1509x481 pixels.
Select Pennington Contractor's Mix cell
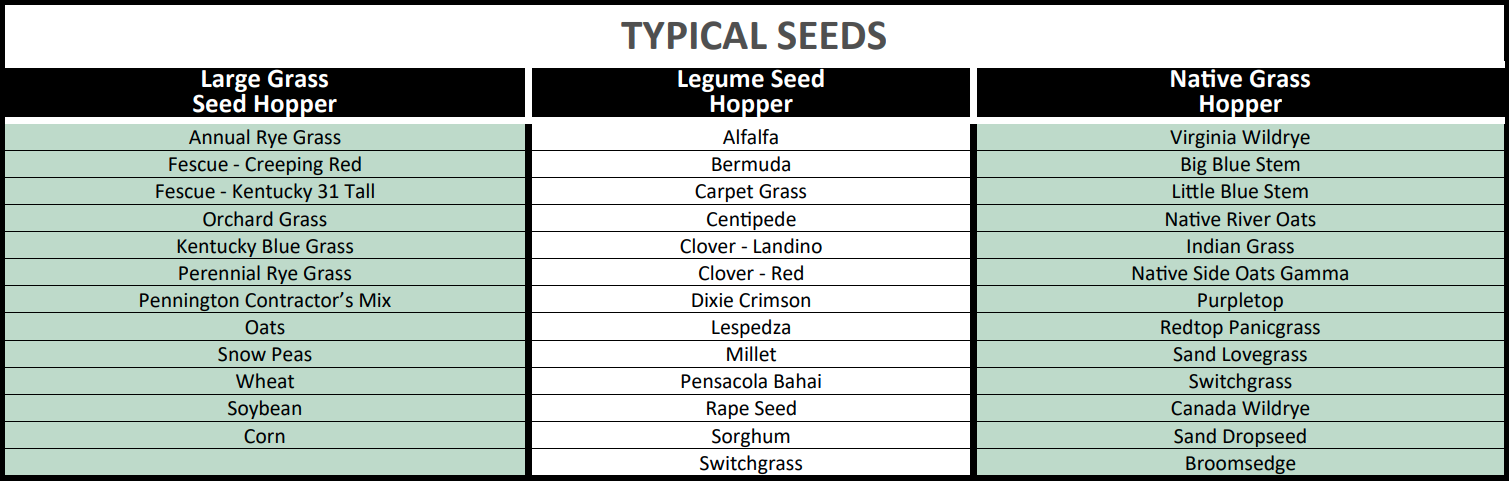click(x=265, y=300)
